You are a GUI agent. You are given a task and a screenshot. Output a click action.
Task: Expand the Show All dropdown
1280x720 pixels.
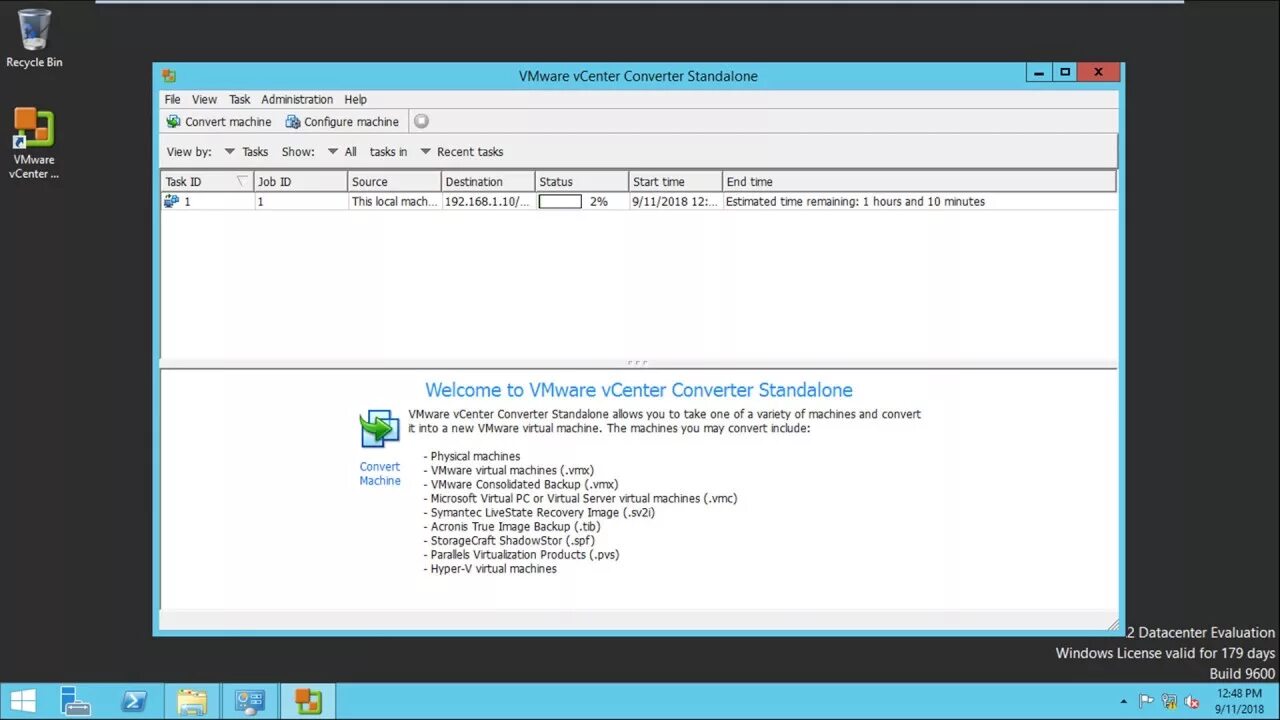(x=342, y=152)
